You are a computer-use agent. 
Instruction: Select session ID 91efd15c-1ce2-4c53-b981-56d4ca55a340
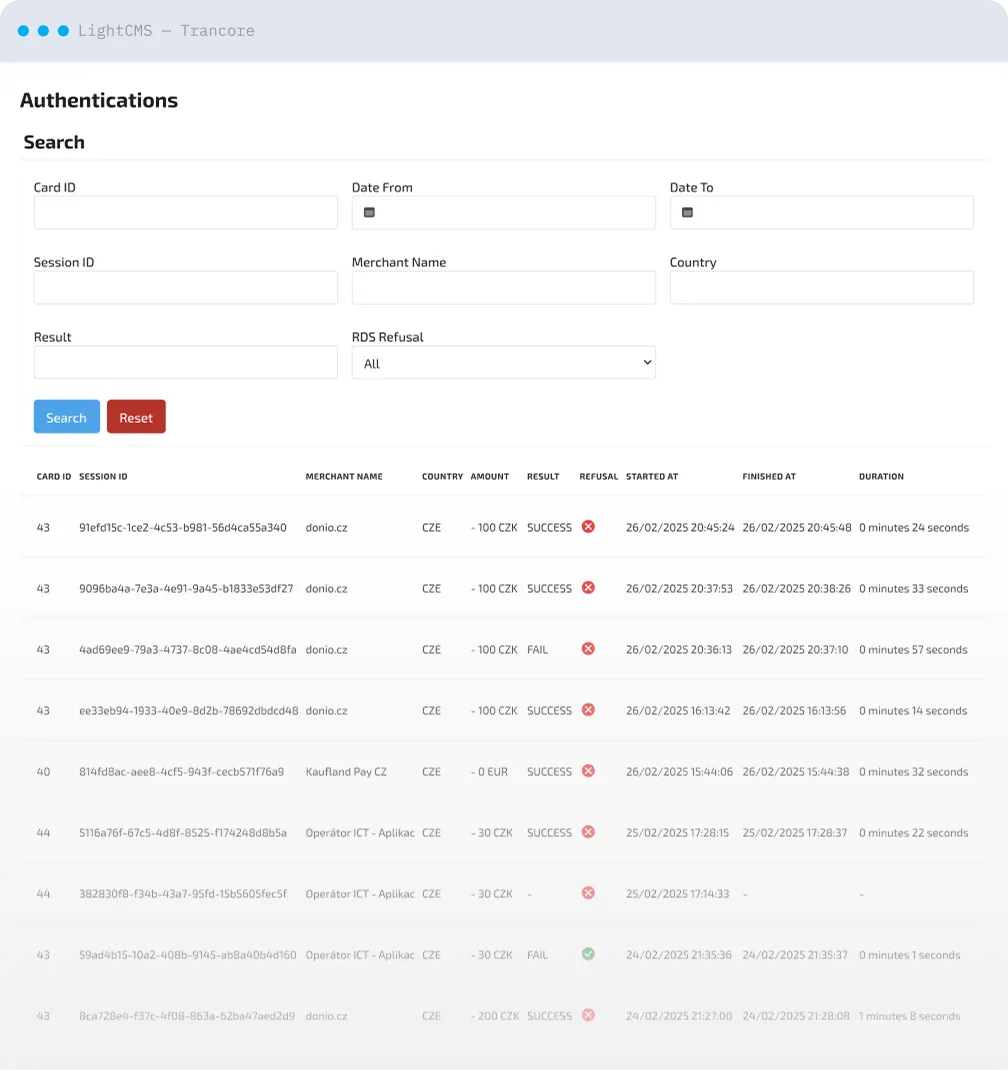pos(183,527)
